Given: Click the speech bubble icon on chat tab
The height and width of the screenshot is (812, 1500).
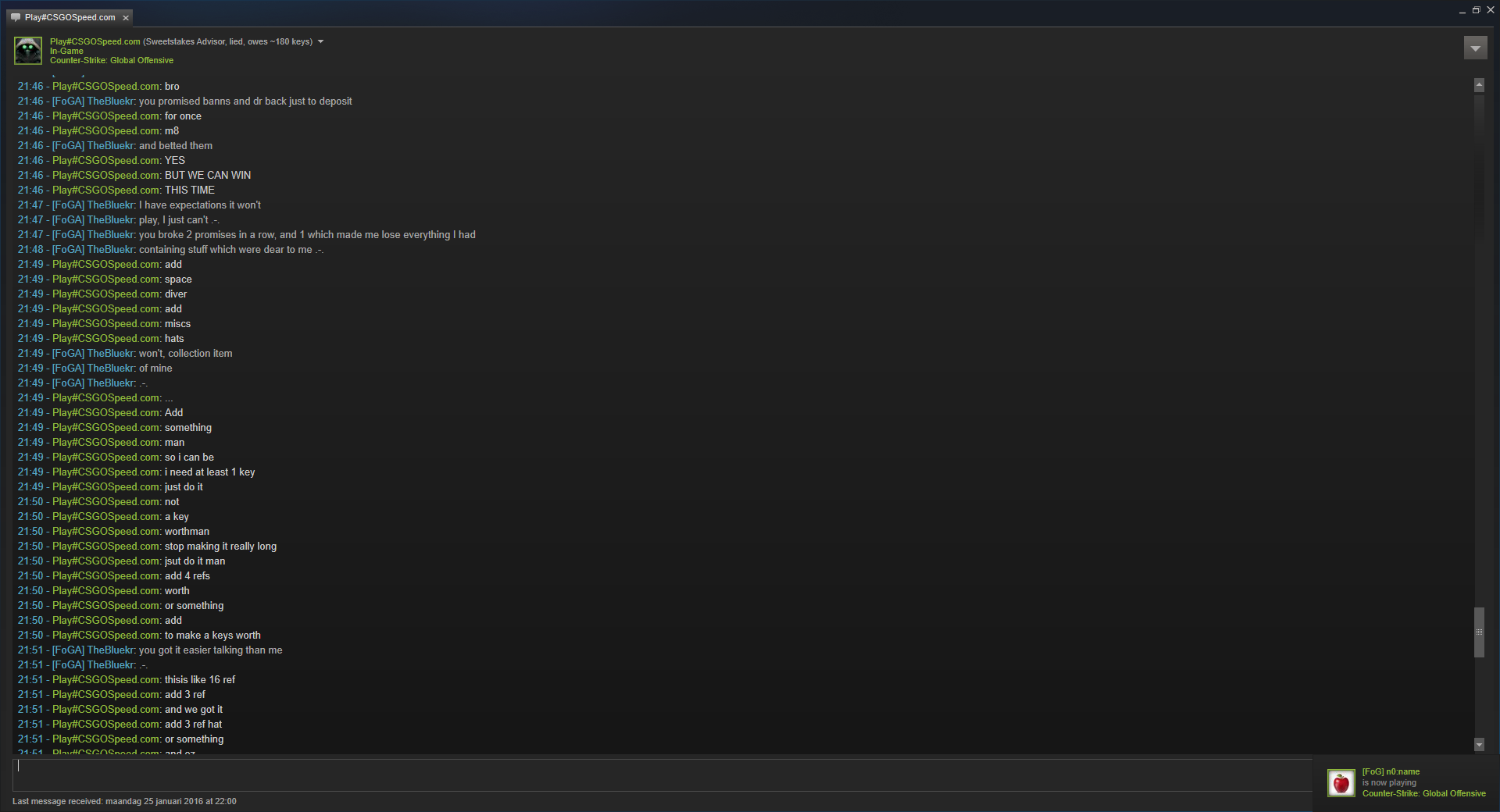Looking at the screenshot, I should (16, 17).
